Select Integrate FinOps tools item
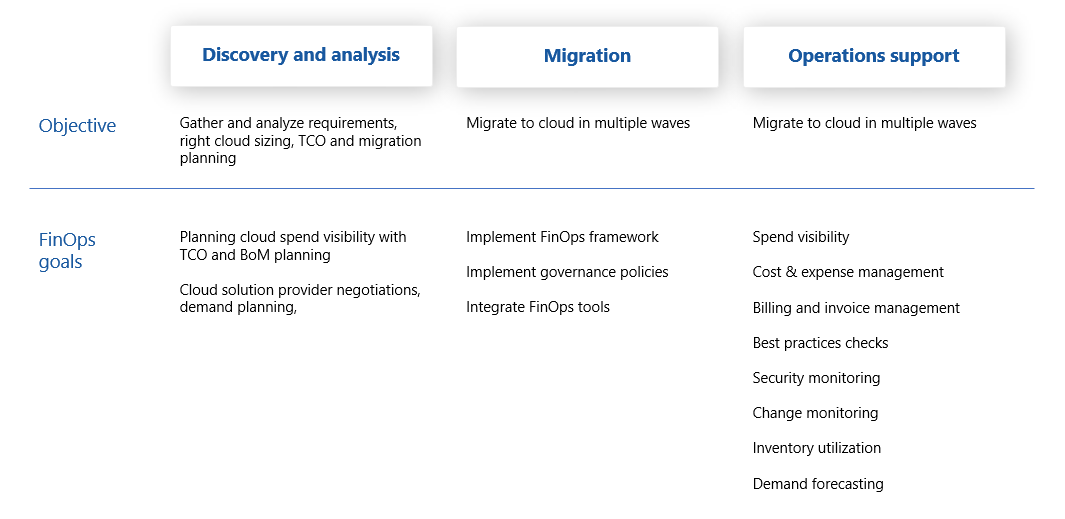The height and width of the screenshot is (519, 1065). pos(538,307)
